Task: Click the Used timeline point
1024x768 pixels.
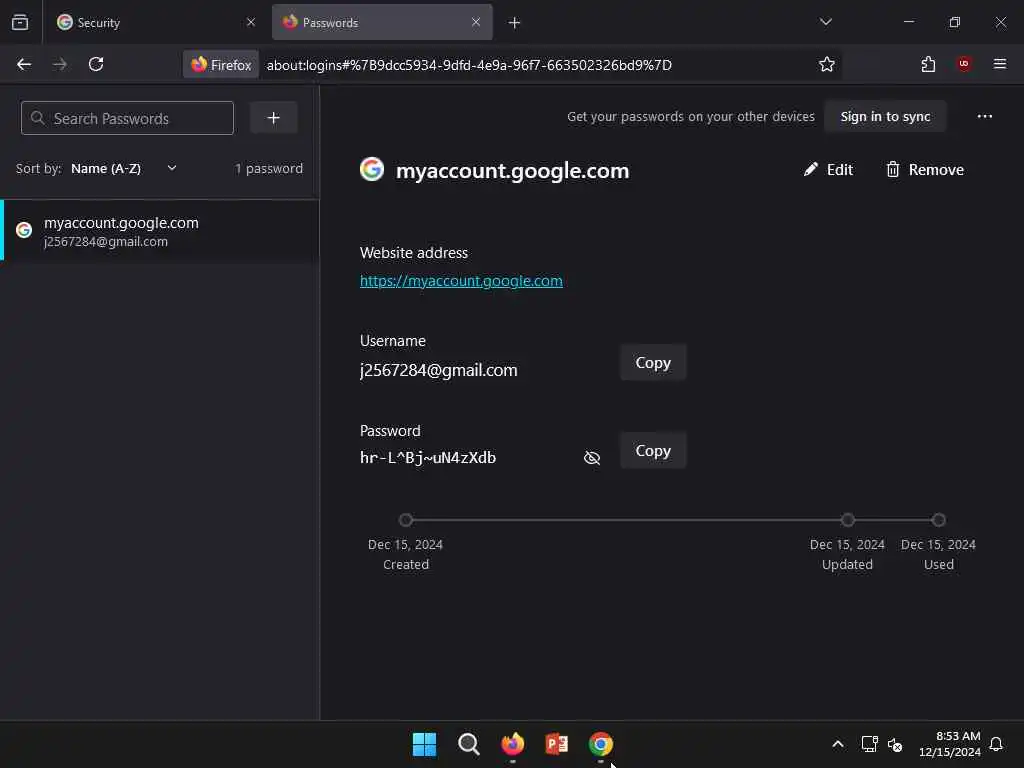Action: 938,520
